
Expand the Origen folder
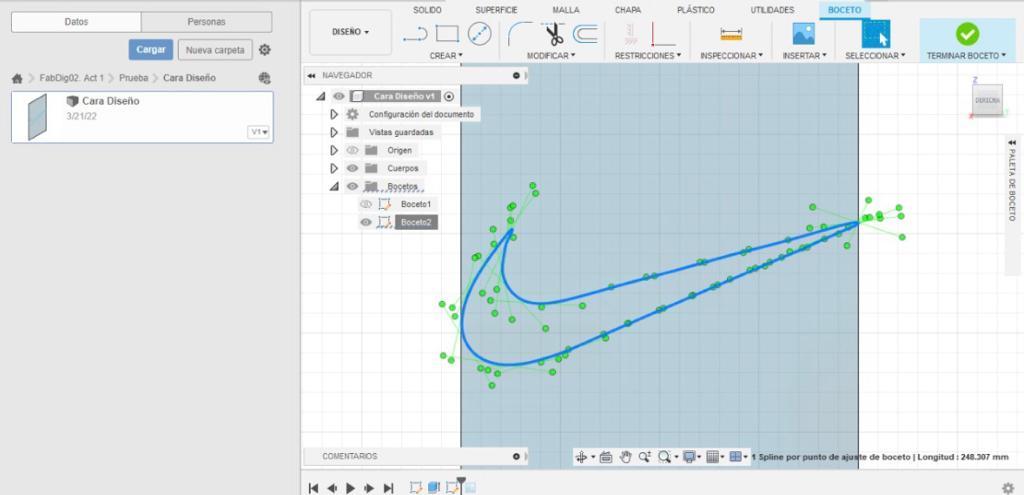(334, 150)
